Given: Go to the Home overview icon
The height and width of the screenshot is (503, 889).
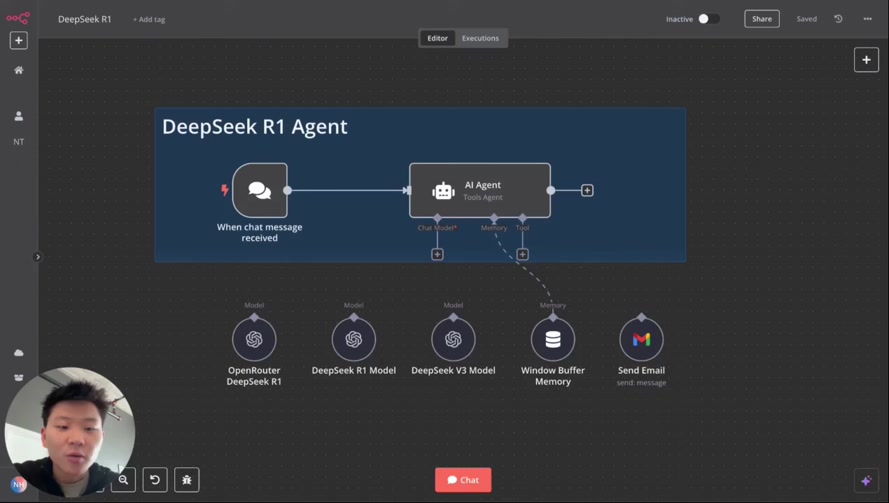Looking at the screenshot, I should (19, 70).
